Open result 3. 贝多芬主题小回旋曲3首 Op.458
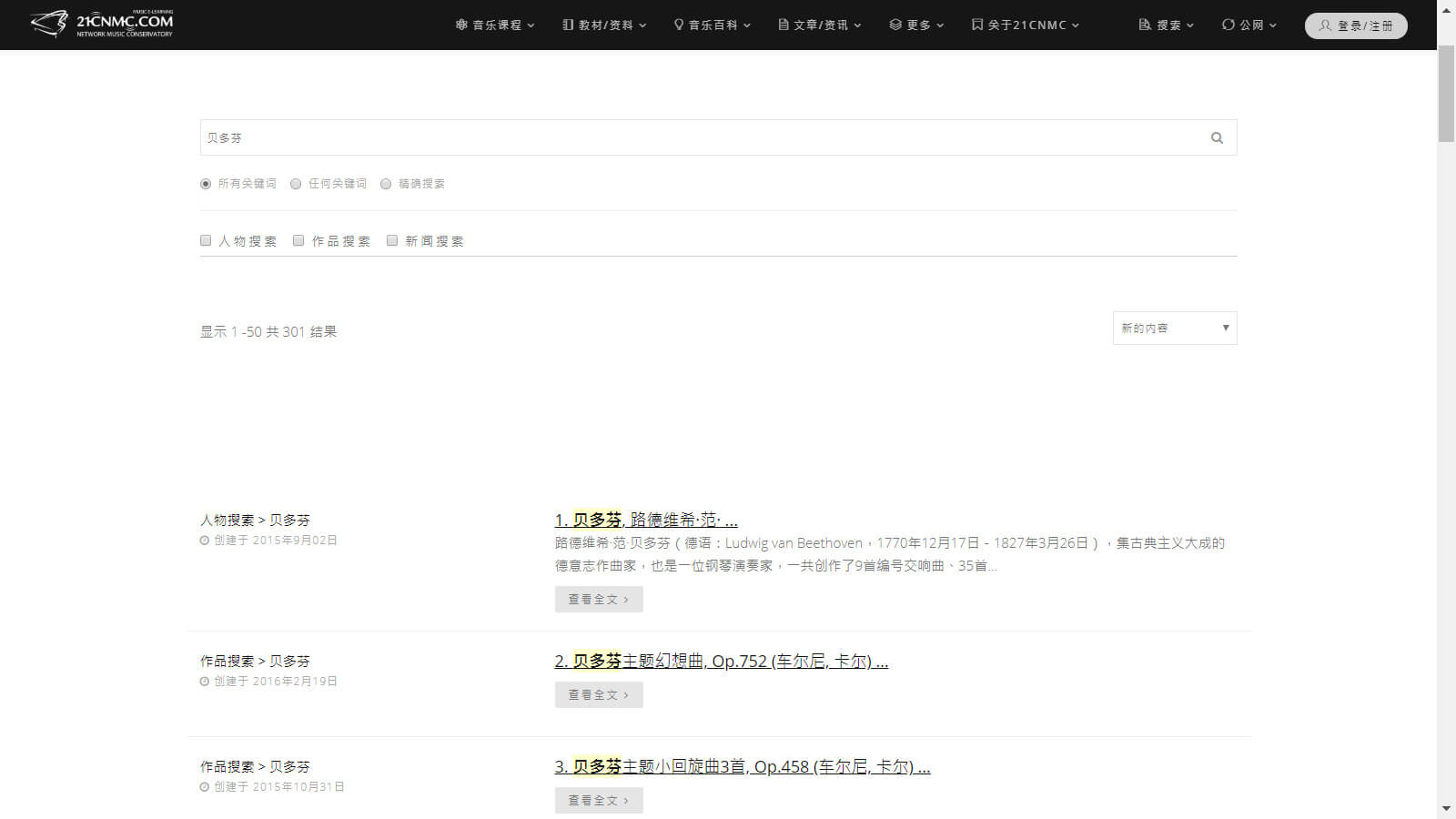This screenshot has width=1456, height=819. point(743,767)
